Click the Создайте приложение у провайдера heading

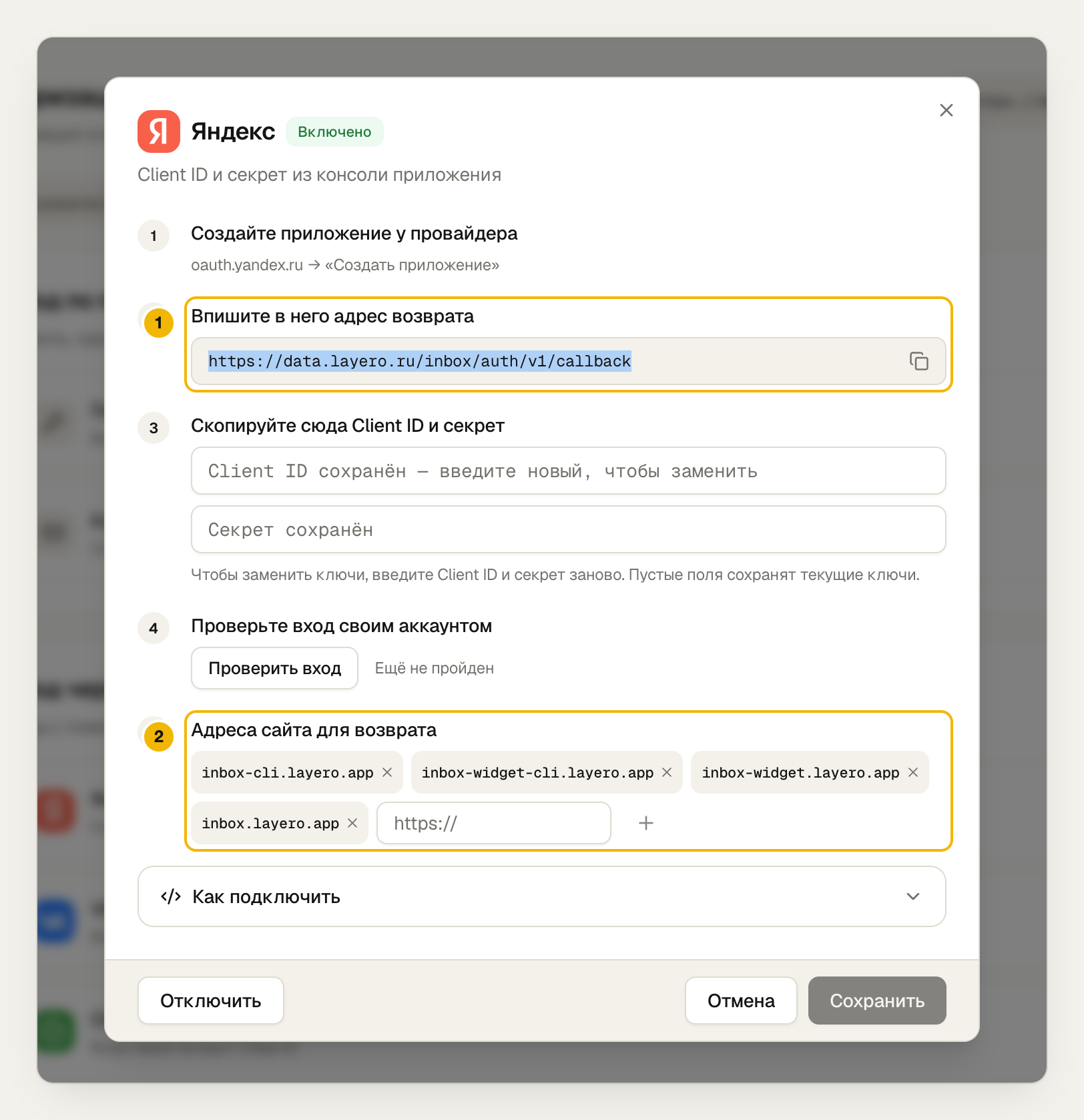[354, 233]
